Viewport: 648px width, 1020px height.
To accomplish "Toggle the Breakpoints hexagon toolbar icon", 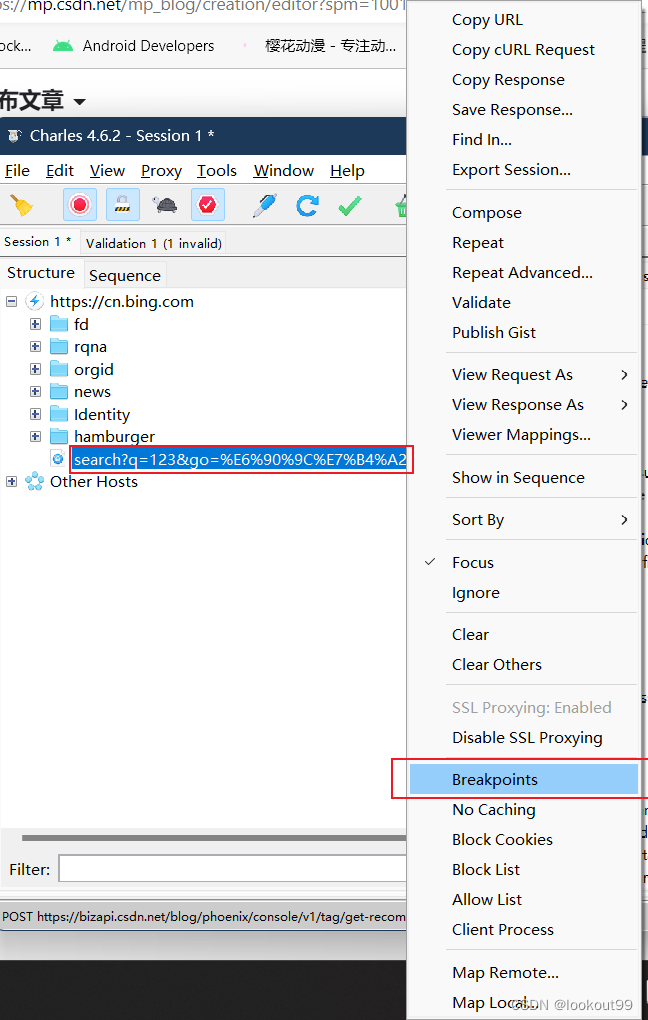I will [x=208, y=206].
